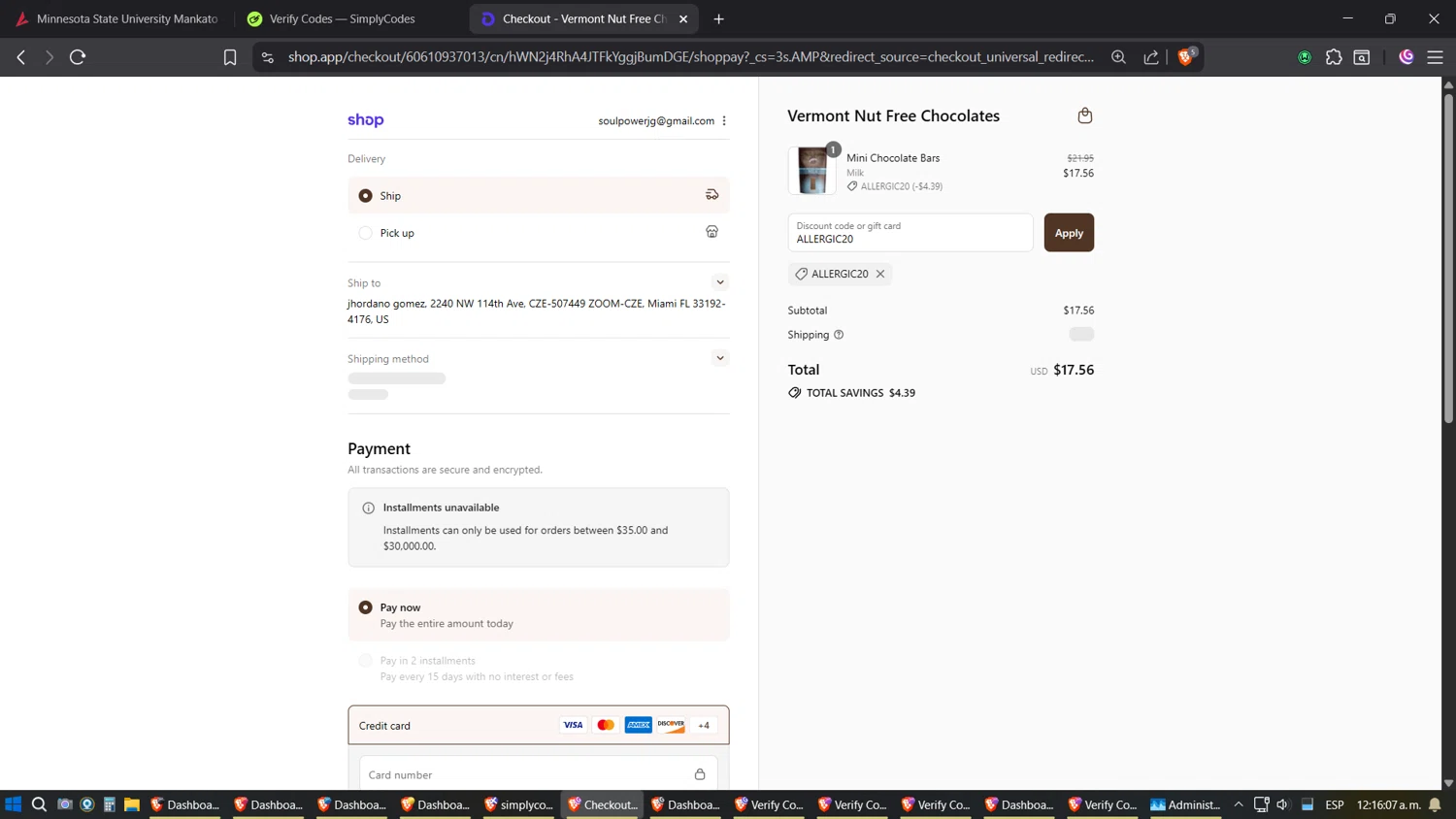
Task: Click the Shop logo in checkout header
Action: [366, 120]
